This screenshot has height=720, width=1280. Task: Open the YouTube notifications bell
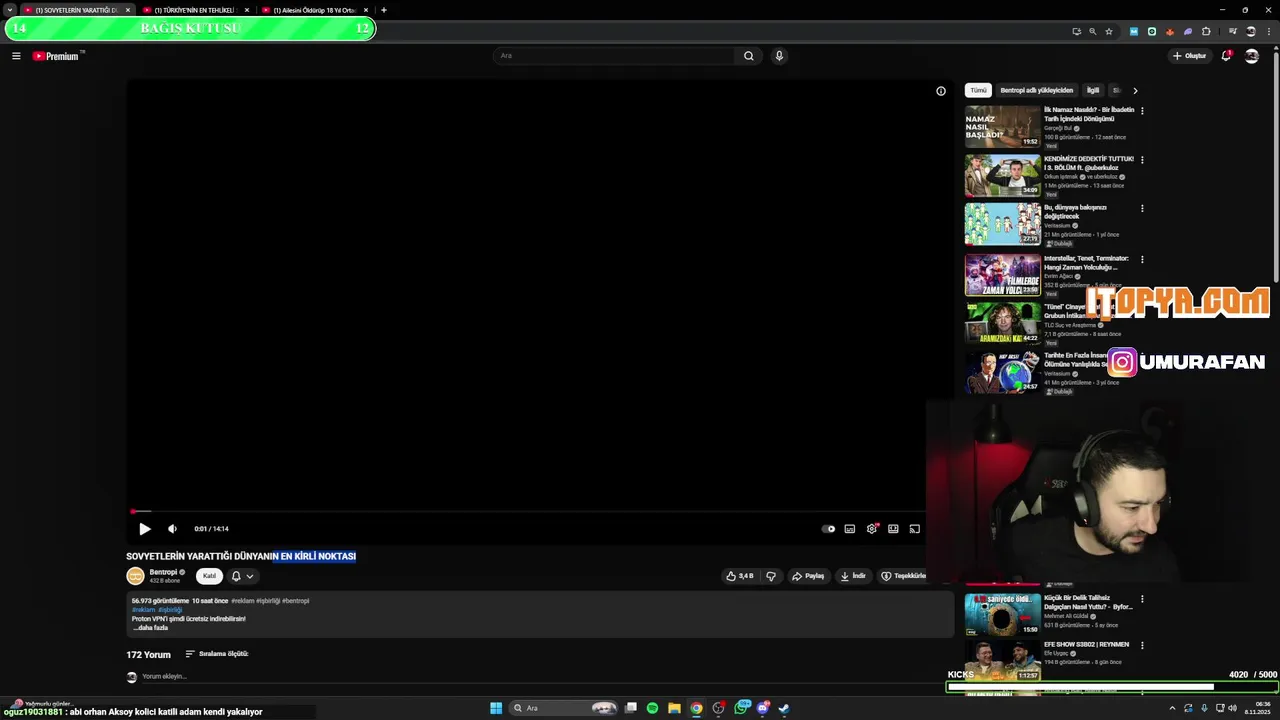tap(1226, 56)
